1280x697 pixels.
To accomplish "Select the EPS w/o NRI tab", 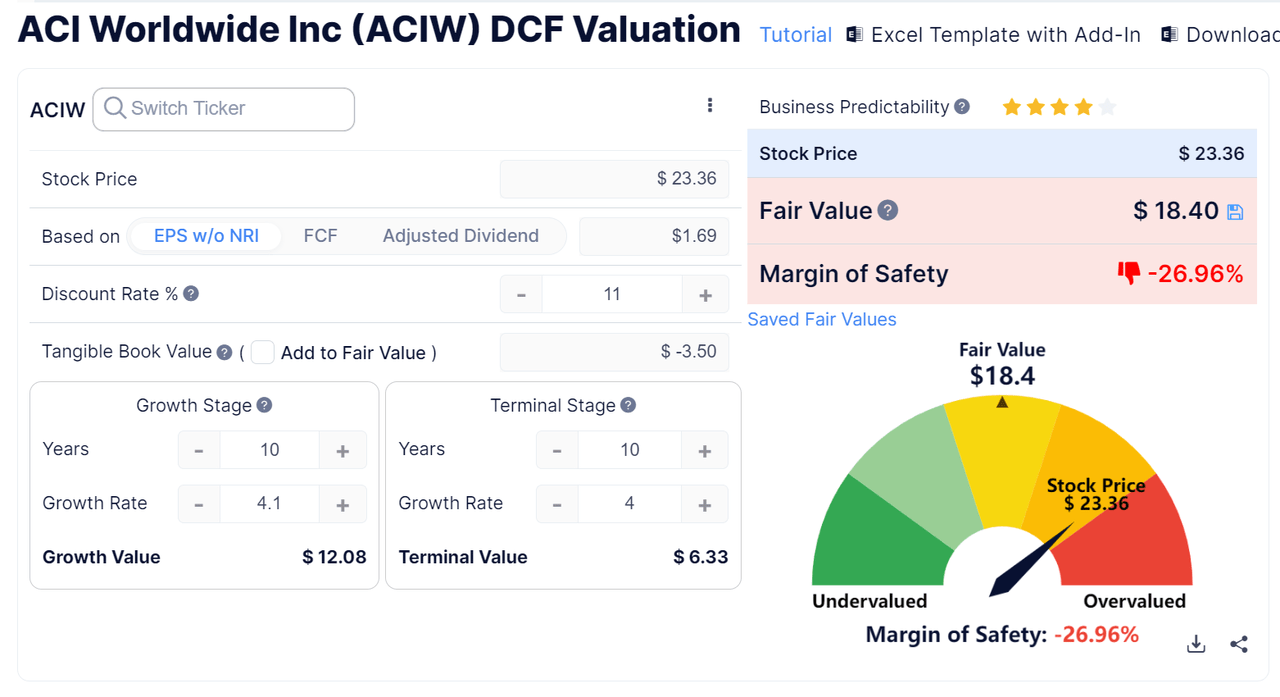I will [x=206, y=236].
